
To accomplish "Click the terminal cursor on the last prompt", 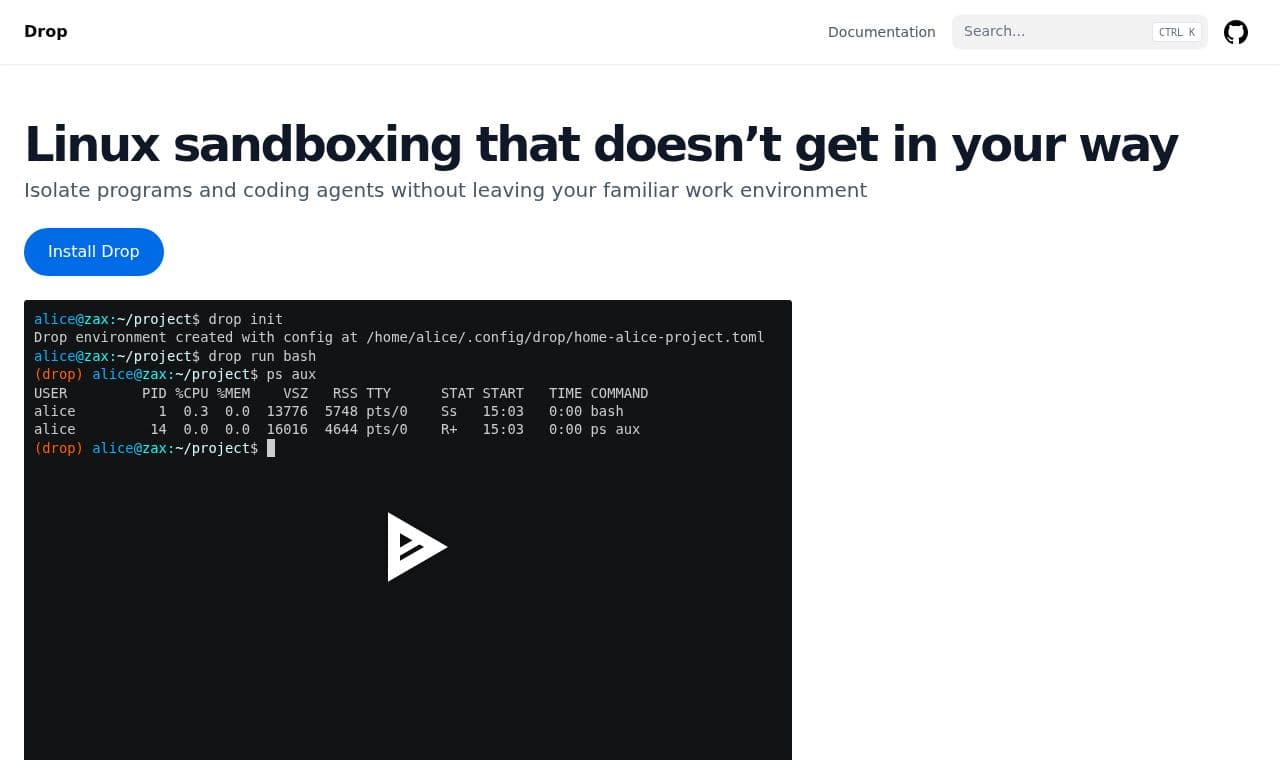I will pyautogui.click(x=271, y=448).
